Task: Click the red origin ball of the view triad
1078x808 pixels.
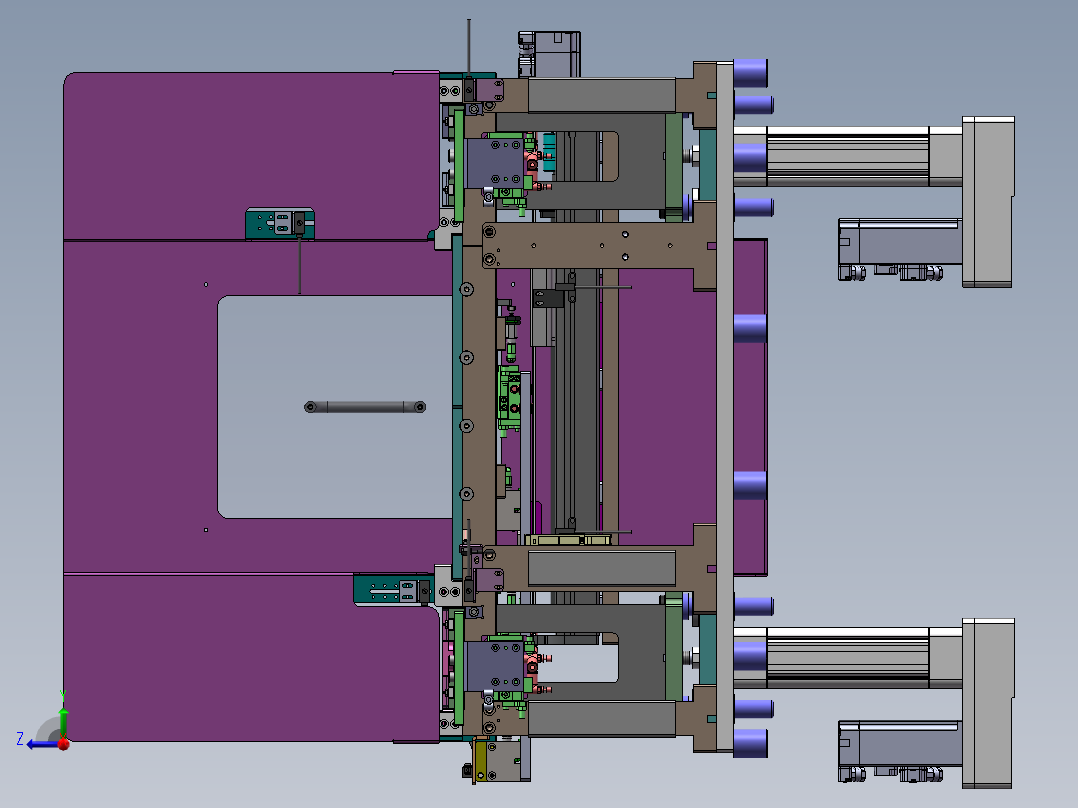Action: pyautogui.click(x=64, y=744)
